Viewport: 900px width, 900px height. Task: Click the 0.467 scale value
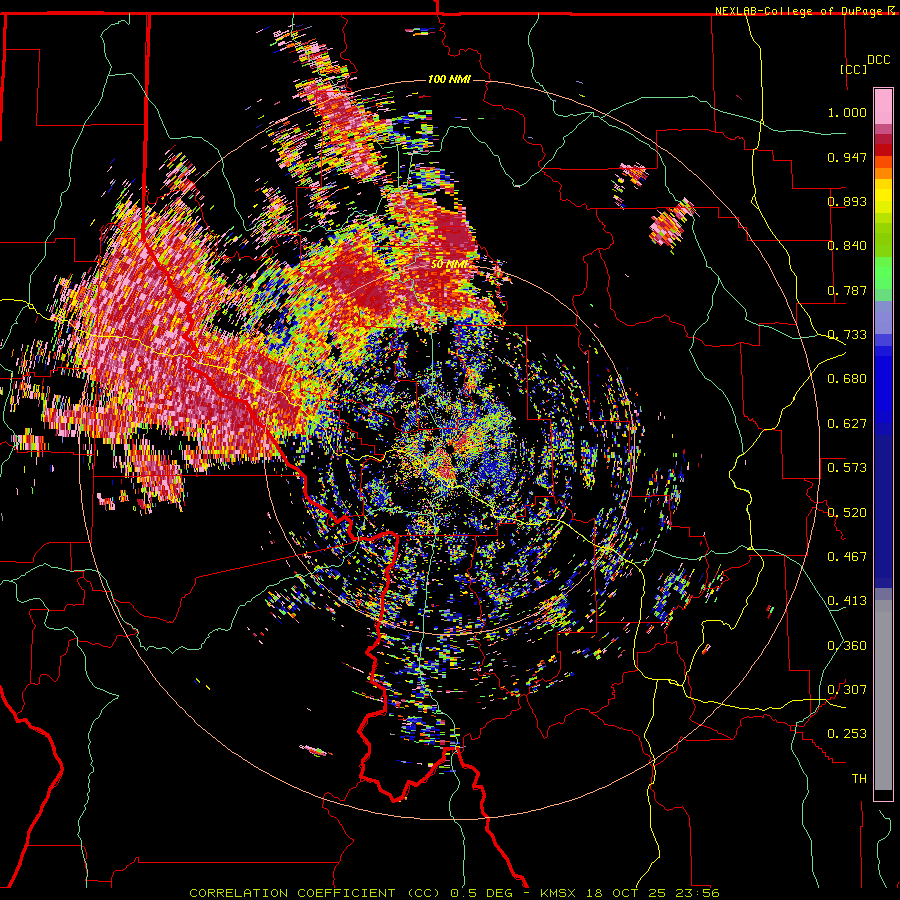pyautogui.click(x=847, y=556)
